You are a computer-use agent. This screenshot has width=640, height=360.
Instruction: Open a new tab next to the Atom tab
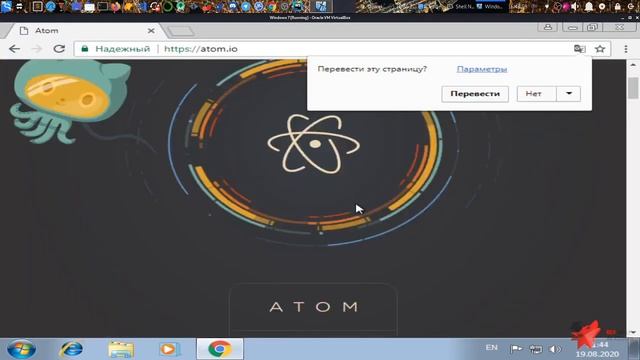181,31
